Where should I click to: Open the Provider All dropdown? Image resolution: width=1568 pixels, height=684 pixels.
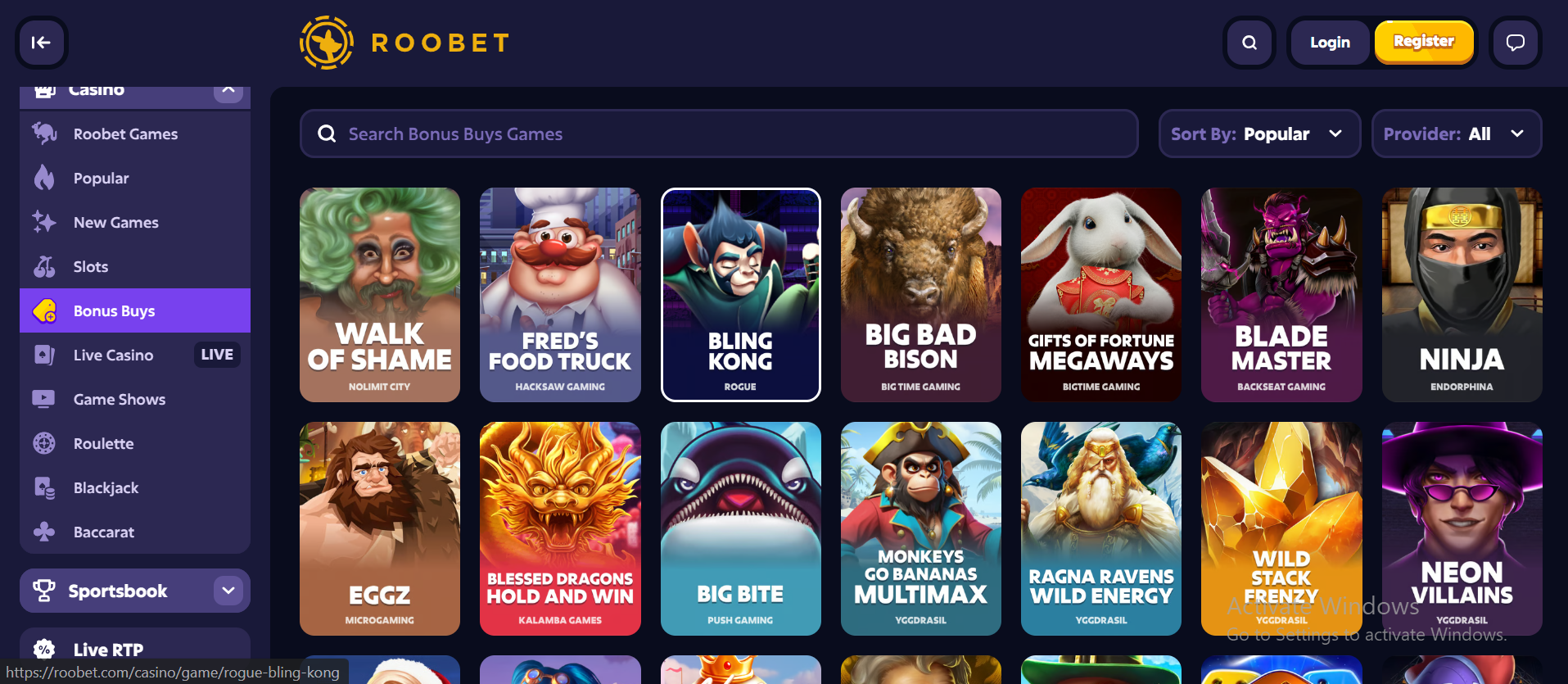pos(1457,134)
